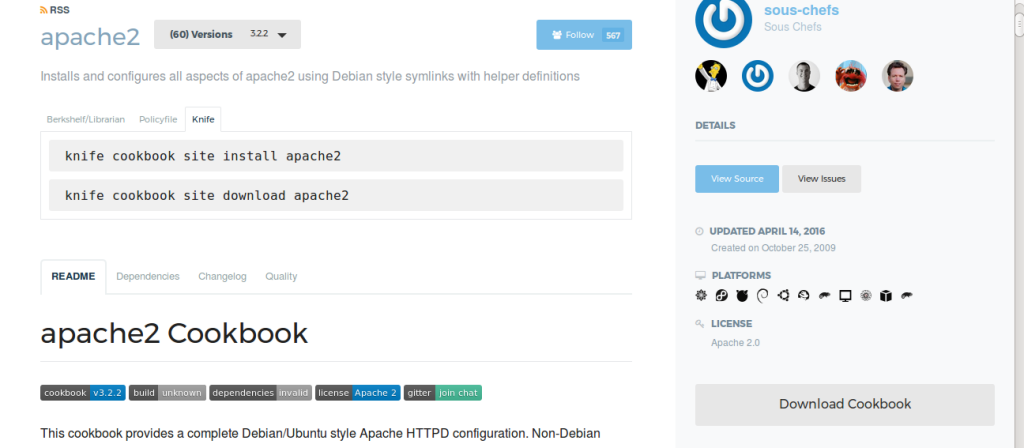This screenshot has width=1024, height=448.
Task: Click the Debian swirl platform icon
Action: [x=762, y=296]
